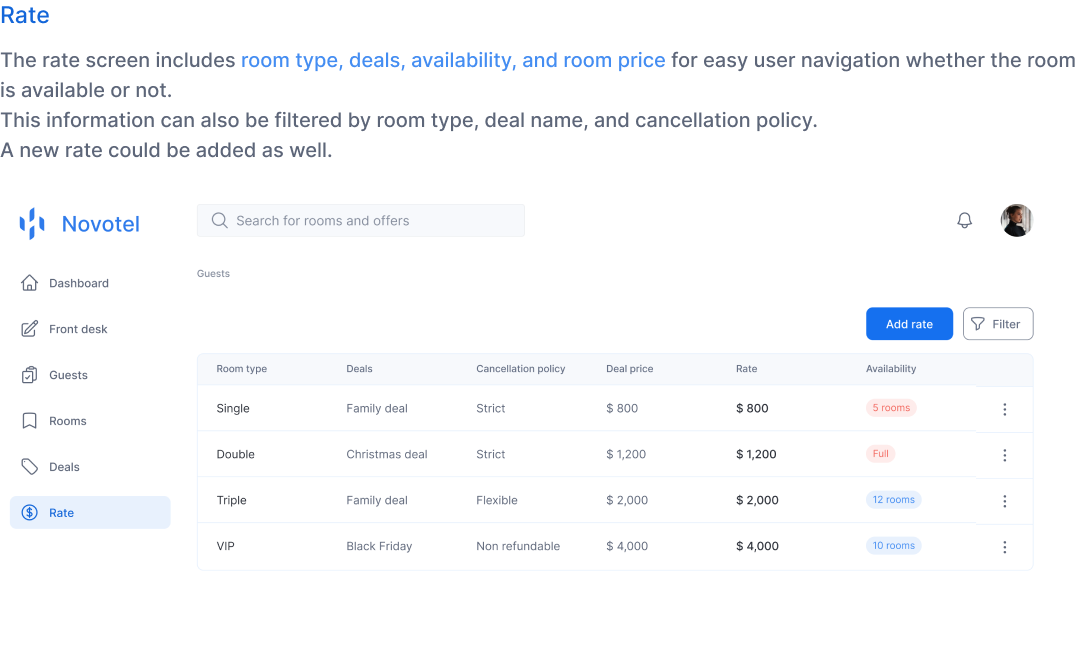Click the search magnifier icon
Viewport: 1080px width, 650px height.
[x=219, y=221]
